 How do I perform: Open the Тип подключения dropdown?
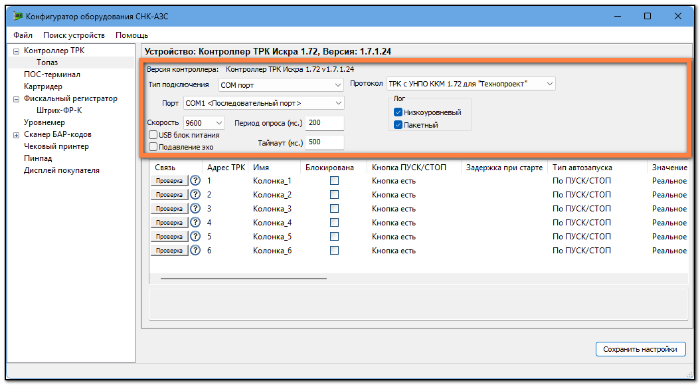(x=281, y=85)
